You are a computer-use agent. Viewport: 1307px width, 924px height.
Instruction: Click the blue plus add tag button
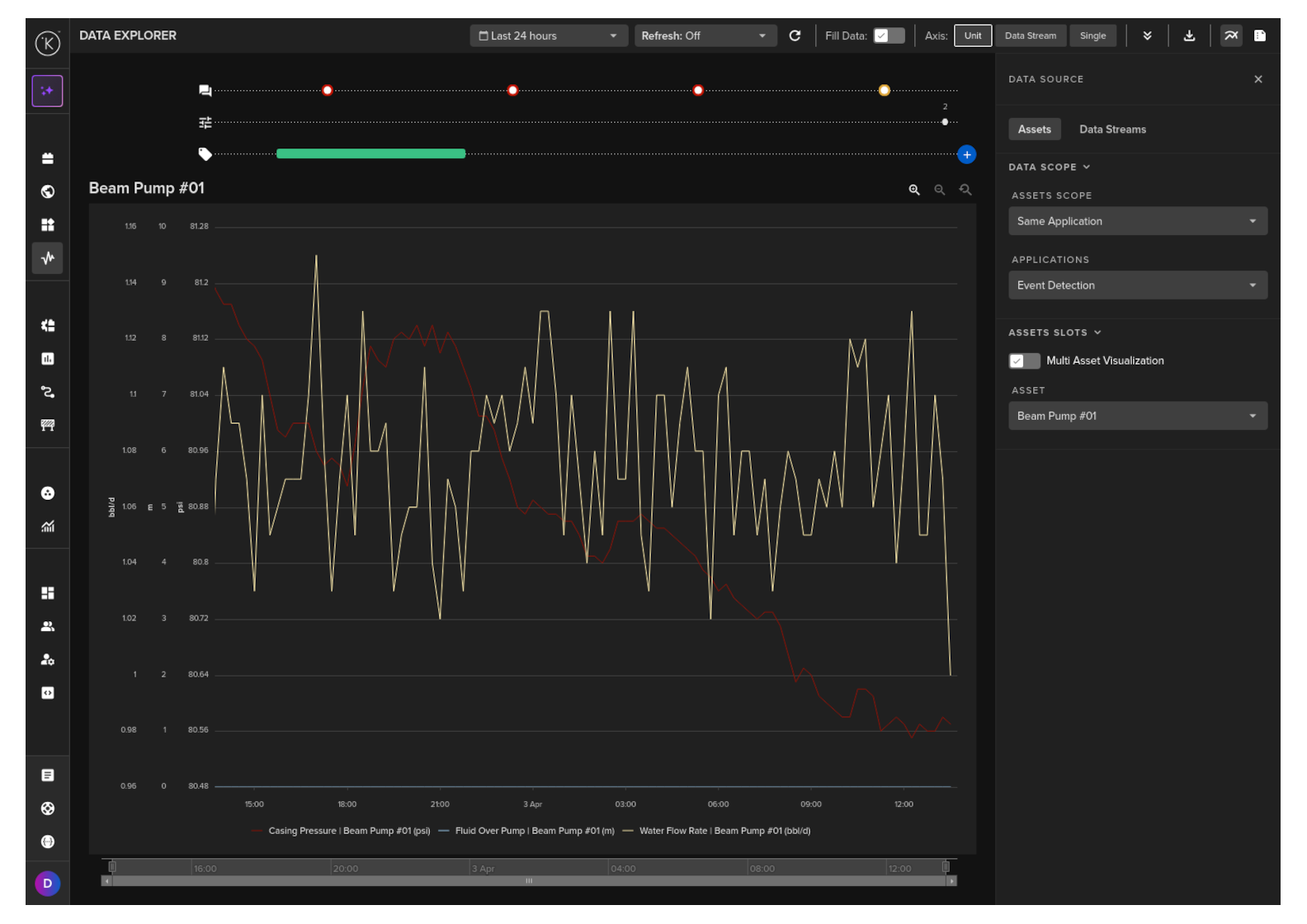coord(966,154)
